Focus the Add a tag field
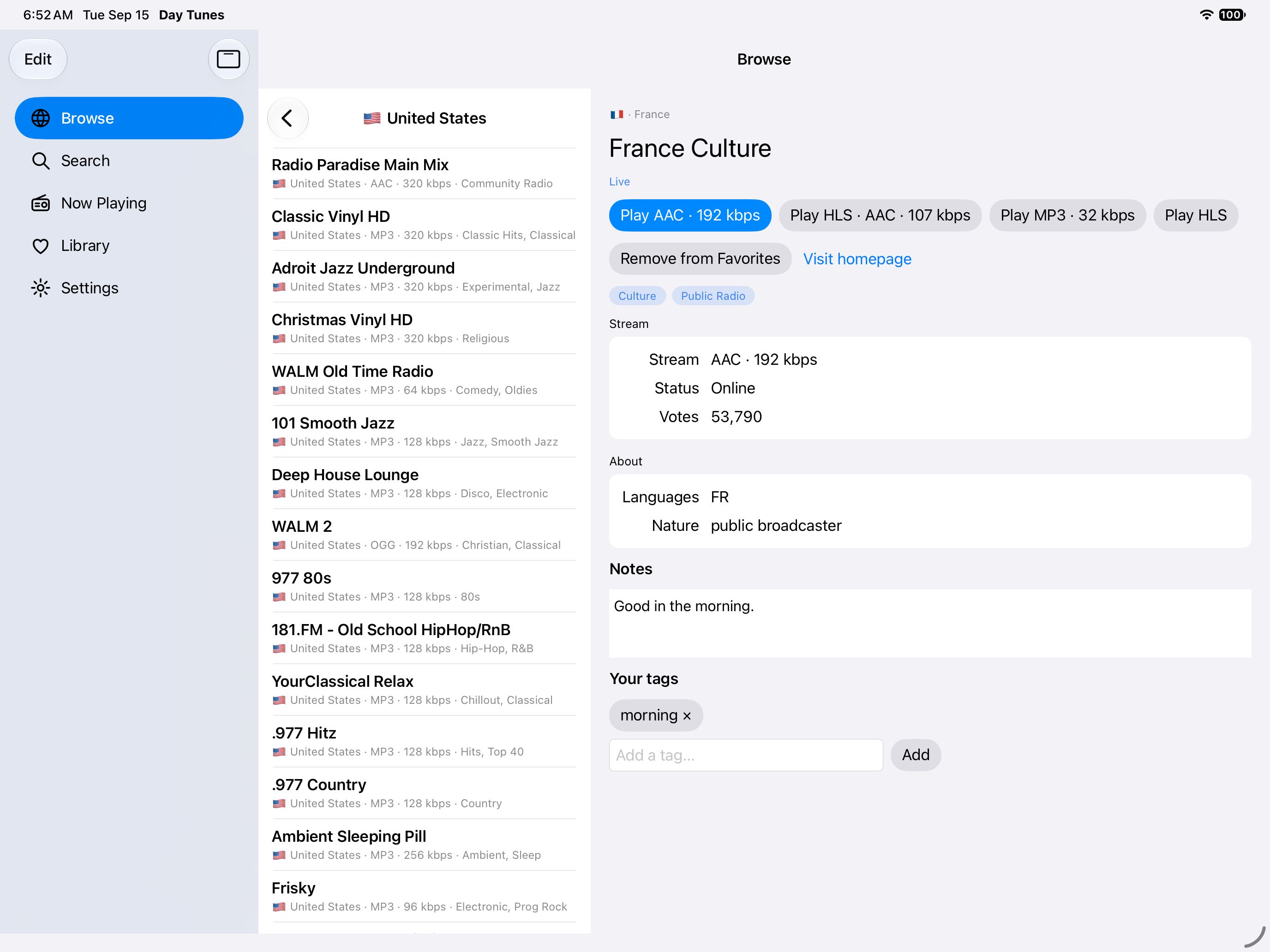The width and height of the screenshot is (1270, 952). tap(746, 755)
